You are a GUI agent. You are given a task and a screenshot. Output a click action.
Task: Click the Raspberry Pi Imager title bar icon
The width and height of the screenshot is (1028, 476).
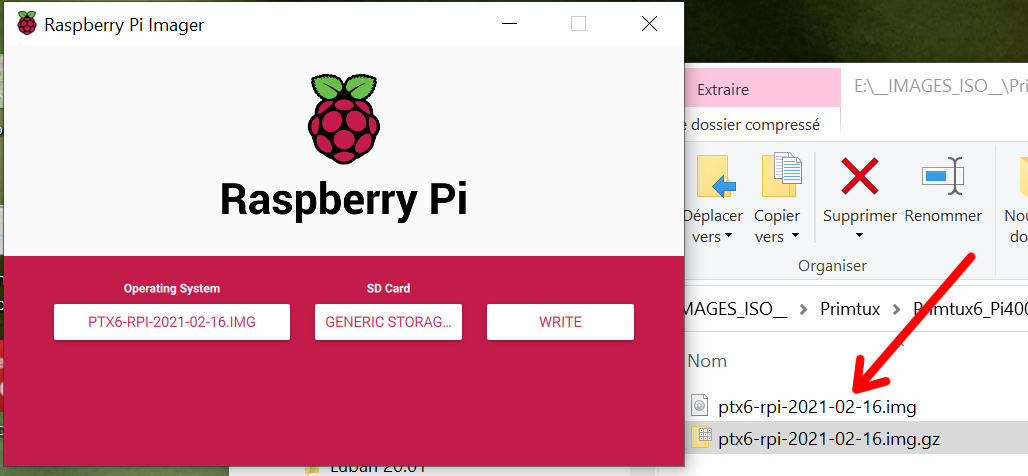pos(27,24)
